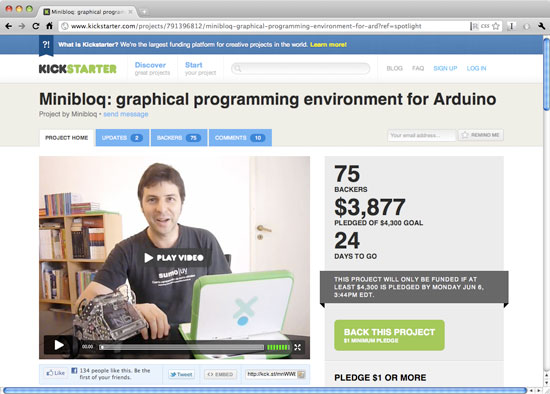Viewport: 550px width, 394px height.
Task: Open the Learn more! link
Action: pos(328,45)
